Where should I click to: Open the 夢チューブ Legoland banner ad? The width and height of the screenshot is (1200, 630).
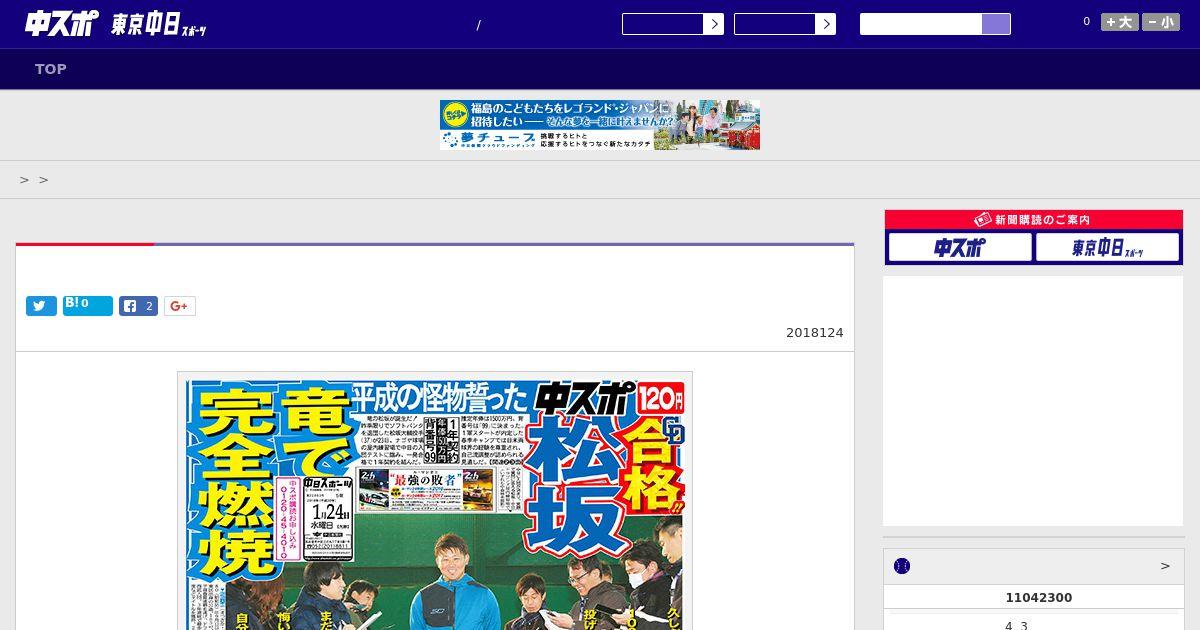[x=600, y=125]
